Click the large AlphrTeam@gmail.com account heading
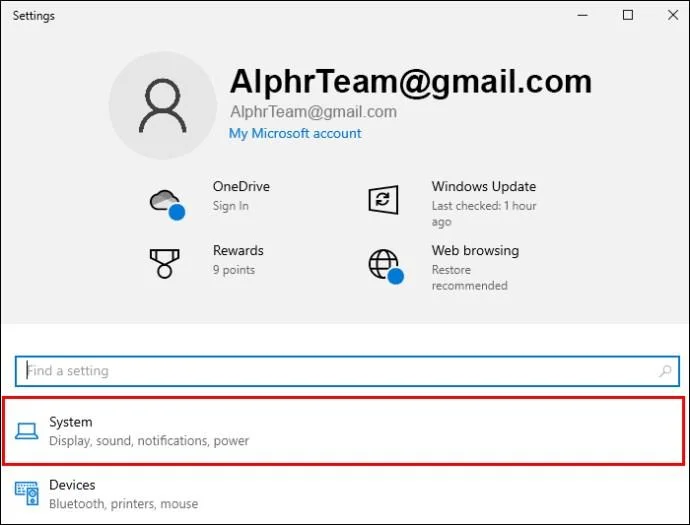690x525 pixels. point(410,80)
